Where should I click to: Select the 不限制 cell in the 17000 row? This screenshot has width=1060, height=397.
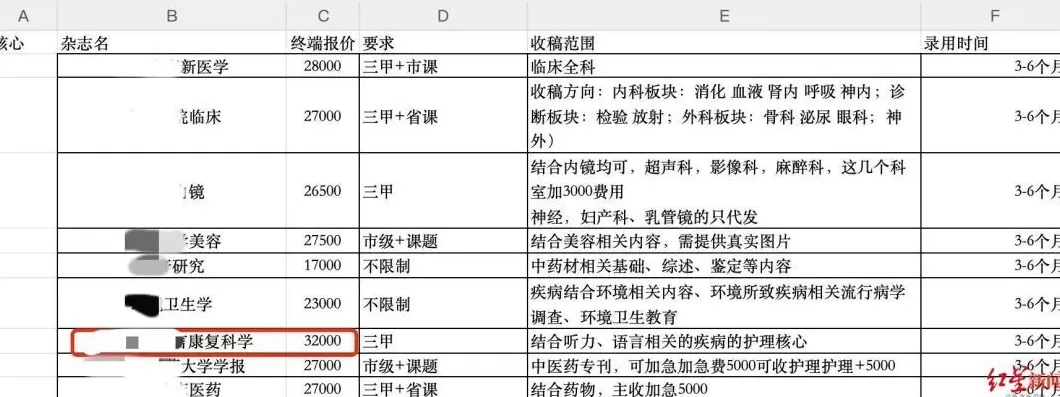[443, 266]
